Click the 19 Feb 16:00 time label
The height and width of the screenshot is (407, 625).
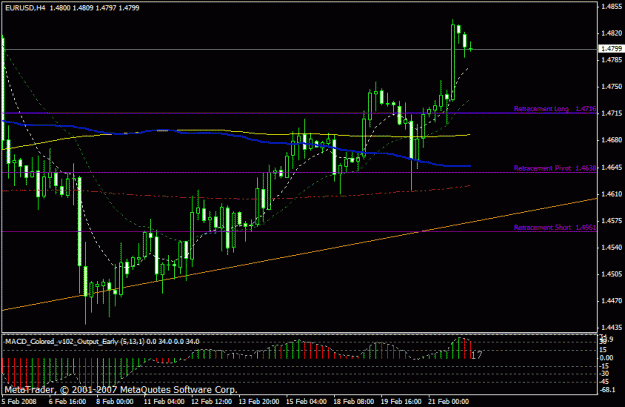point(401,401)
